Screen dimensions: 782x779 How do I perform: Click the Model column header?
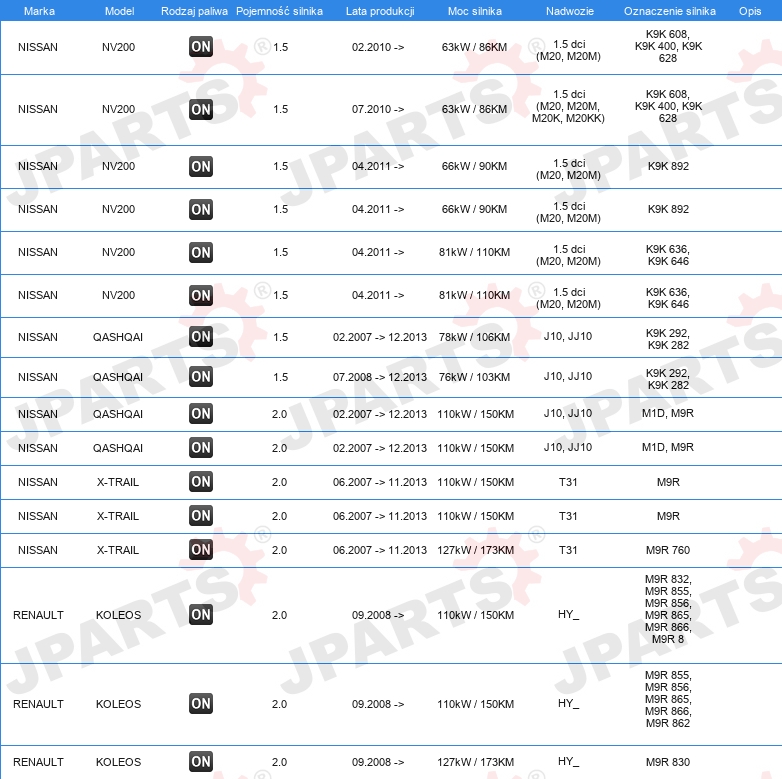pyautogui.click(x=119, y=11)
